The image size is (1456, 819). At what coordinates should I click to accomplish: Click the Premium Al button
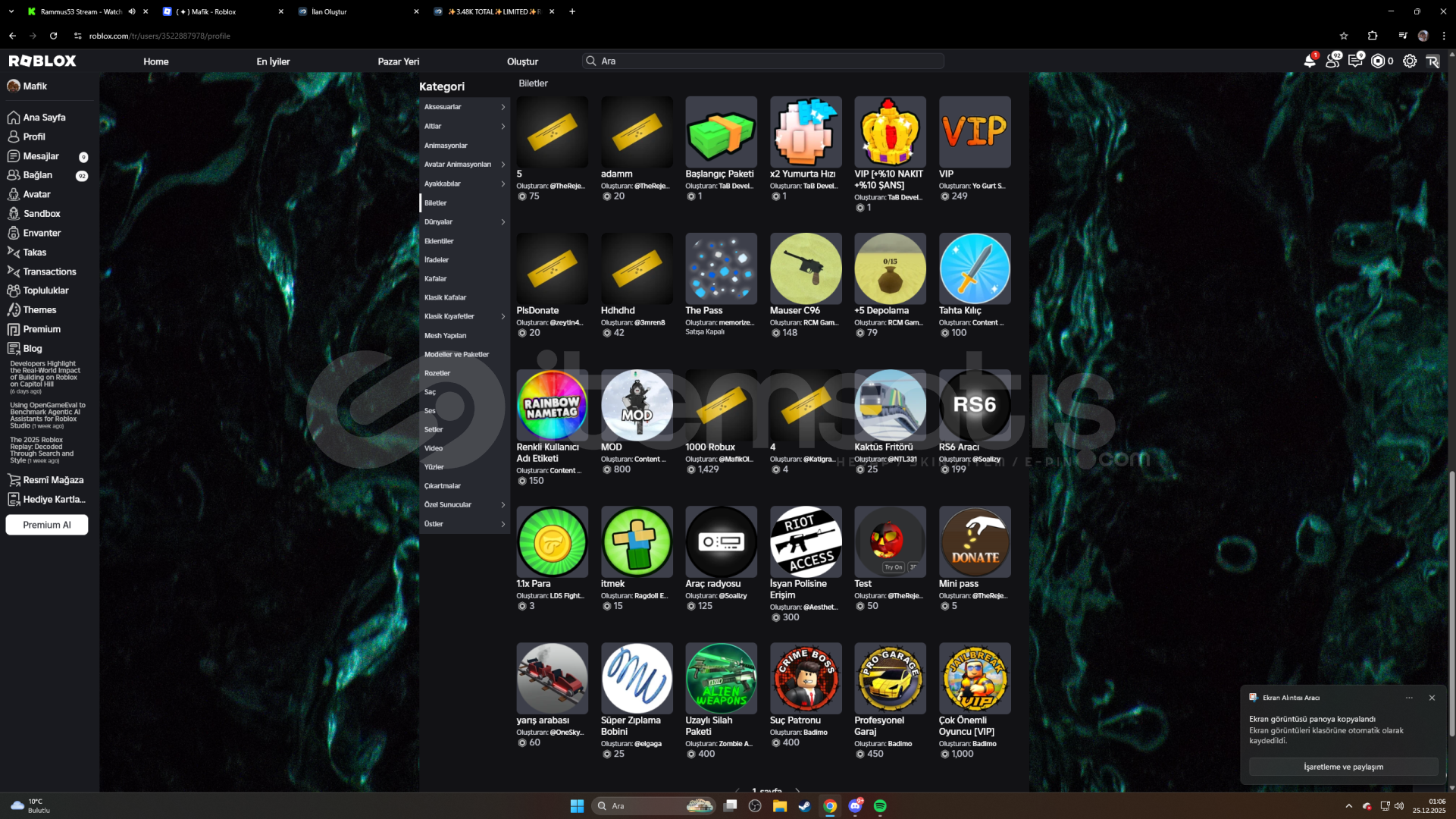pos(47,525)
